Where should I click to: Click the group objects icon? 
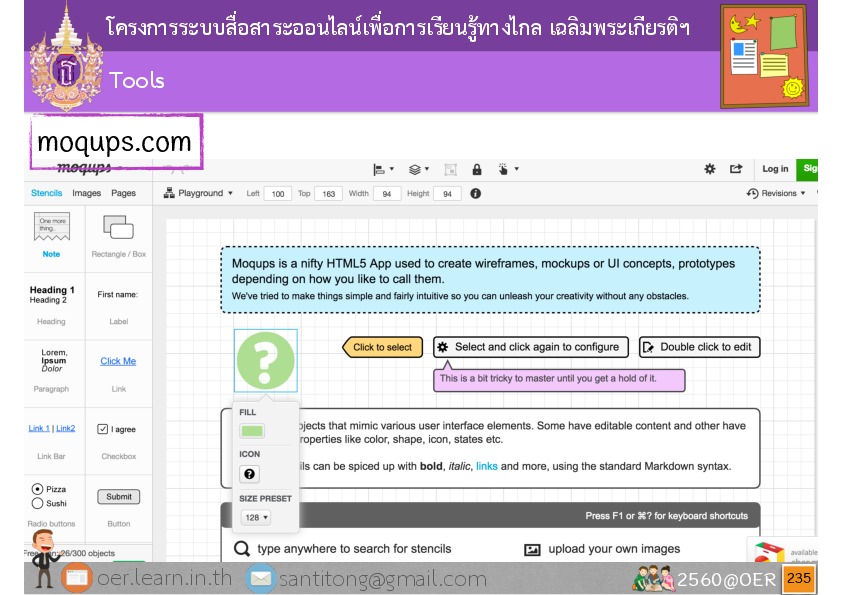[x=451, y=170]
